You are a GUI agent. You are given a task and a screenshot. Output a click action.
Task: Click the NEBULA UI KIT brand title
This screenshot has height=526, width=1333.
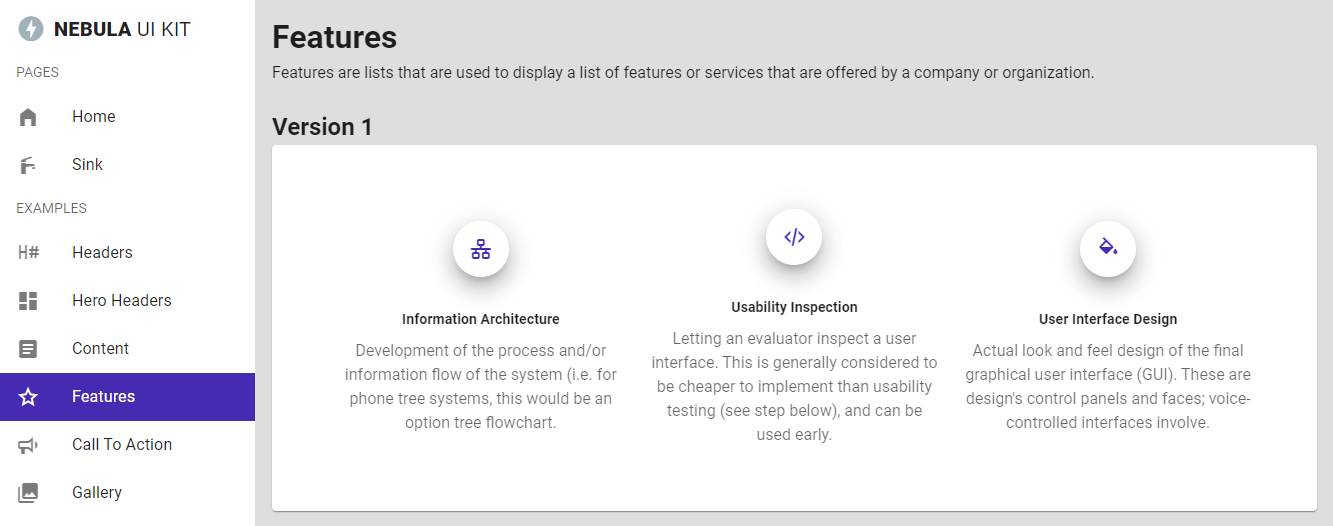[122, 29]
